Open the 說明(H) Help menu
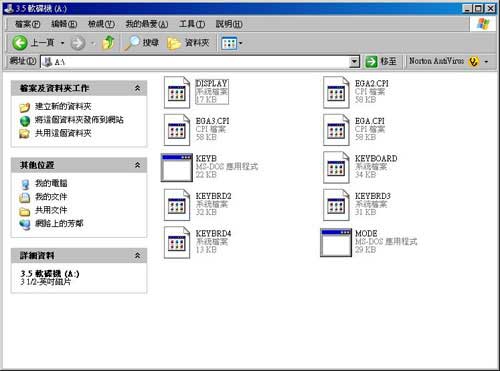The width and height of the screenshot is (500, 371). tap(229, 24)
